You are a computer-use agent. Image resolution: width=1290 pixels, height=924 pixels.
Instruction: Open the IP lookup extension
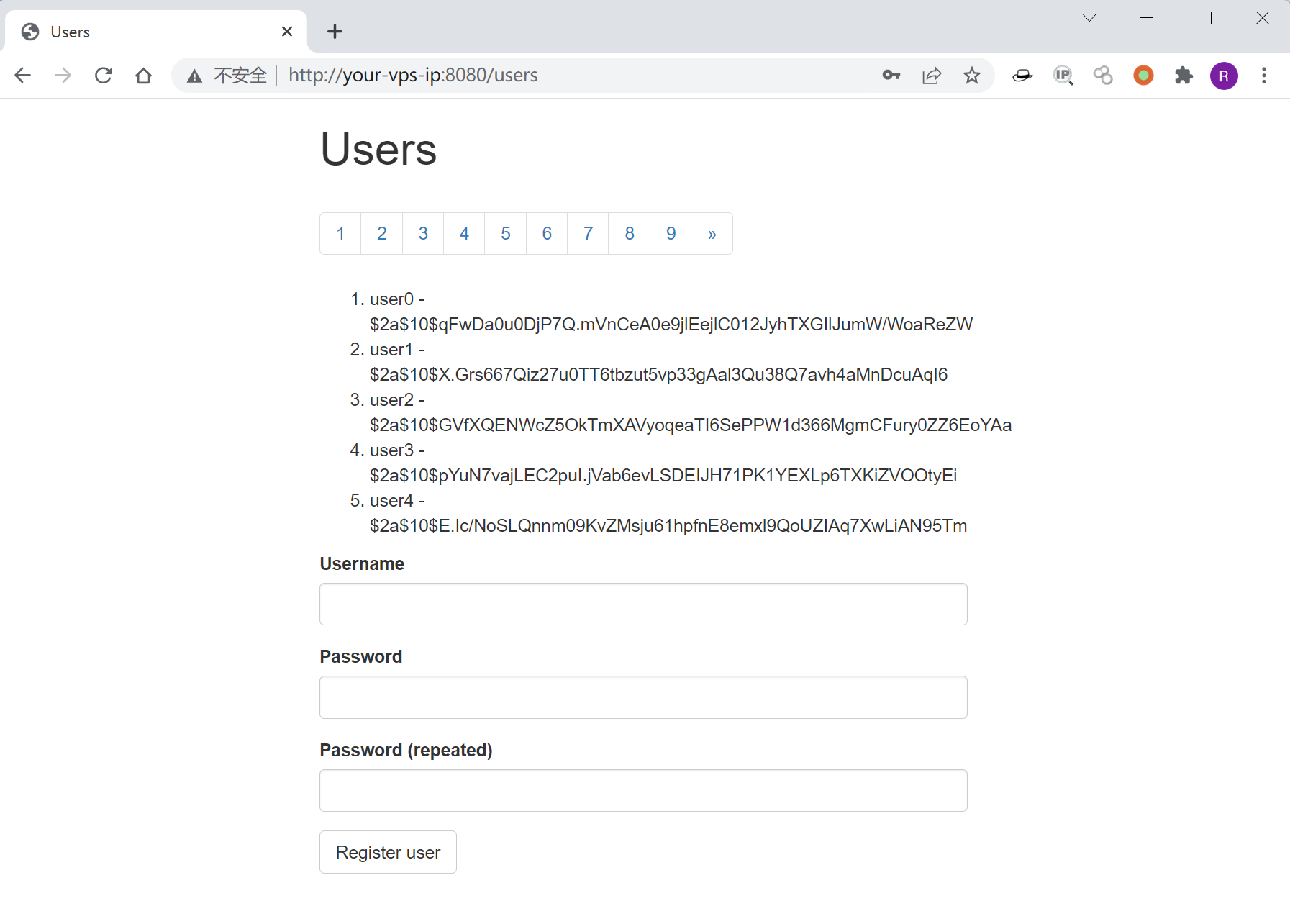click(x=1063, y=76)
